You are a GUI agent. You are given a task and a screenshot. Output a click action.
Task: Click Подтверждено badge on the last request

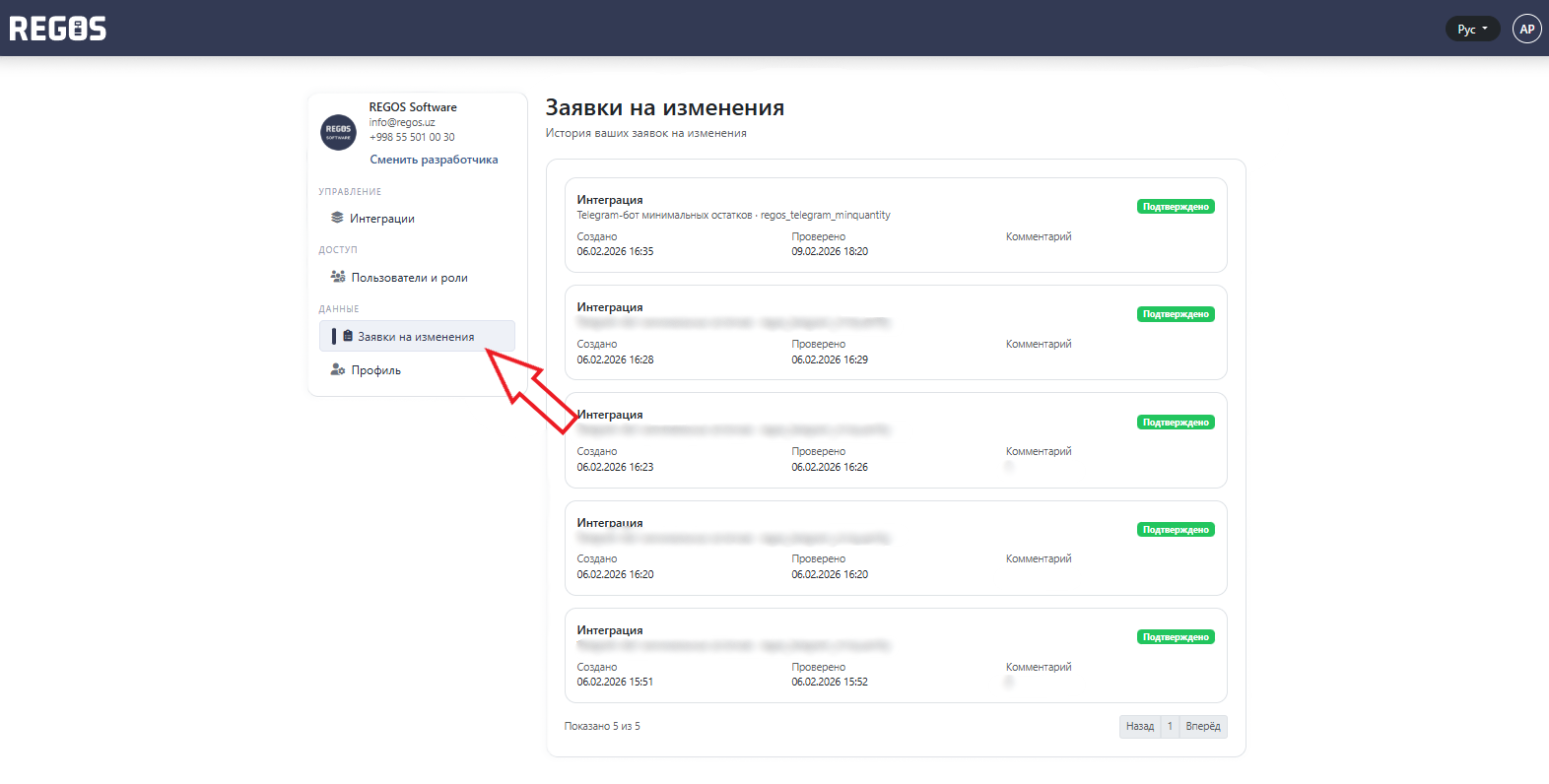(x=1176, y=637)
